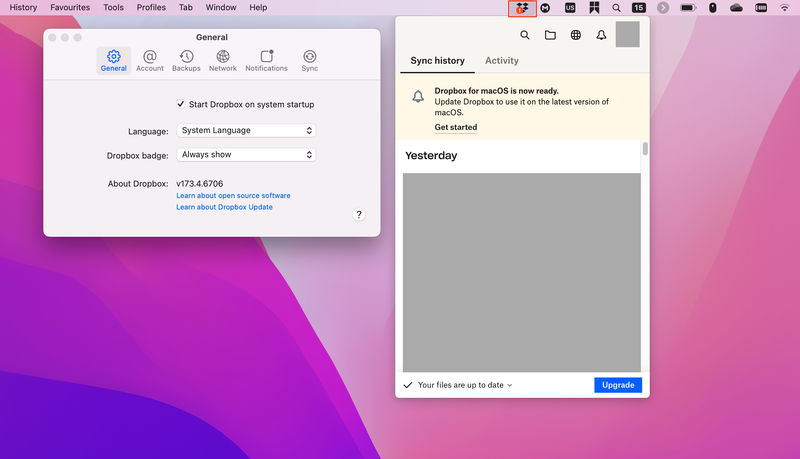Open the Dropbox badge dropdown
The height and width of the screenshot is (459, 800).
click(246, 155)
